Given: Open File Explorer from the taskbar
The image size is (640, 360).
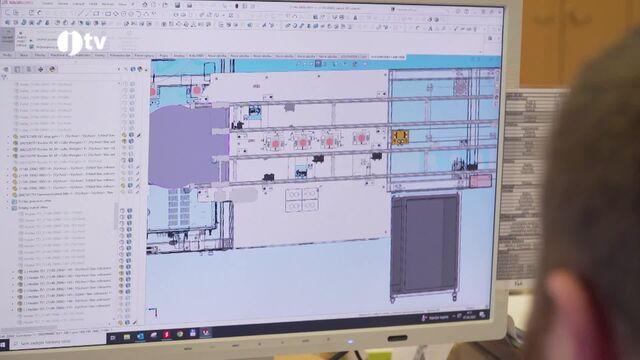Looking at the screenshot, I should tap(127, 337).
